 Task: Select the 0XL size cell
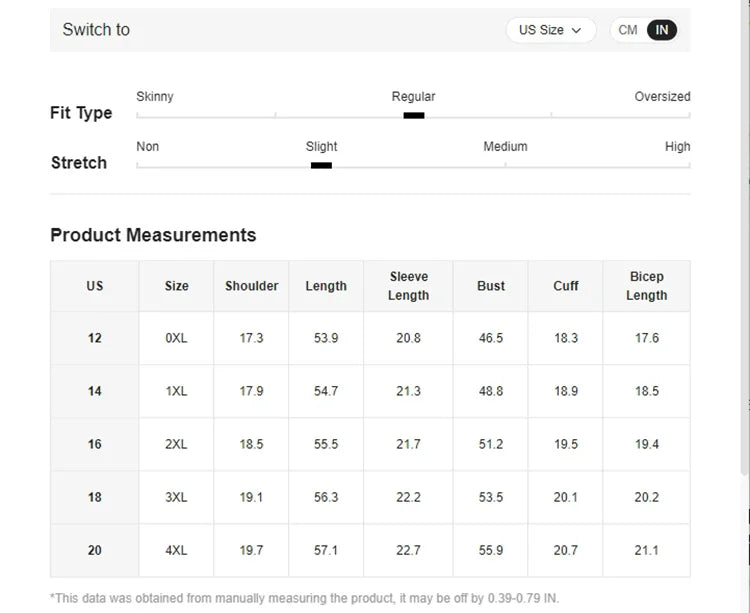pos(176,338)
